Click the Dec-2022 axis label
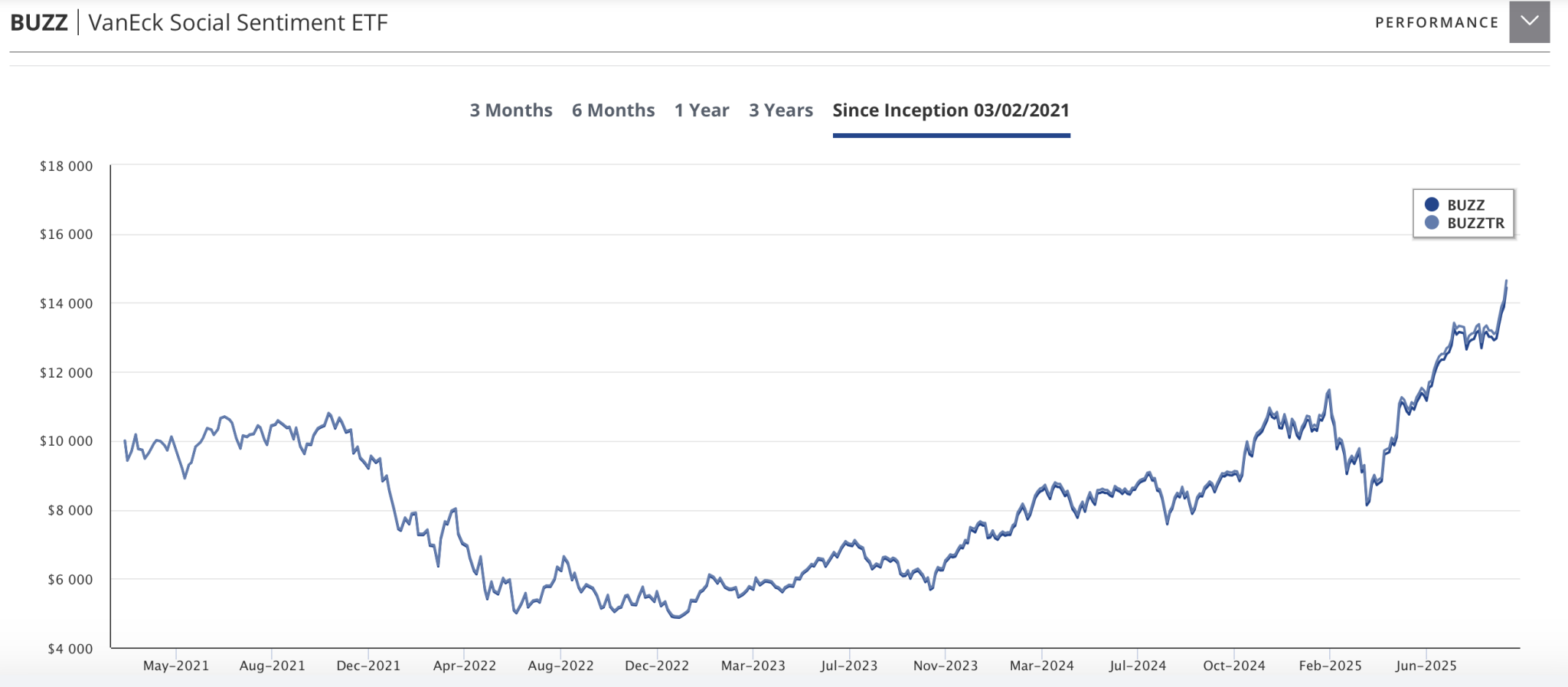 (x=657, y=666)
